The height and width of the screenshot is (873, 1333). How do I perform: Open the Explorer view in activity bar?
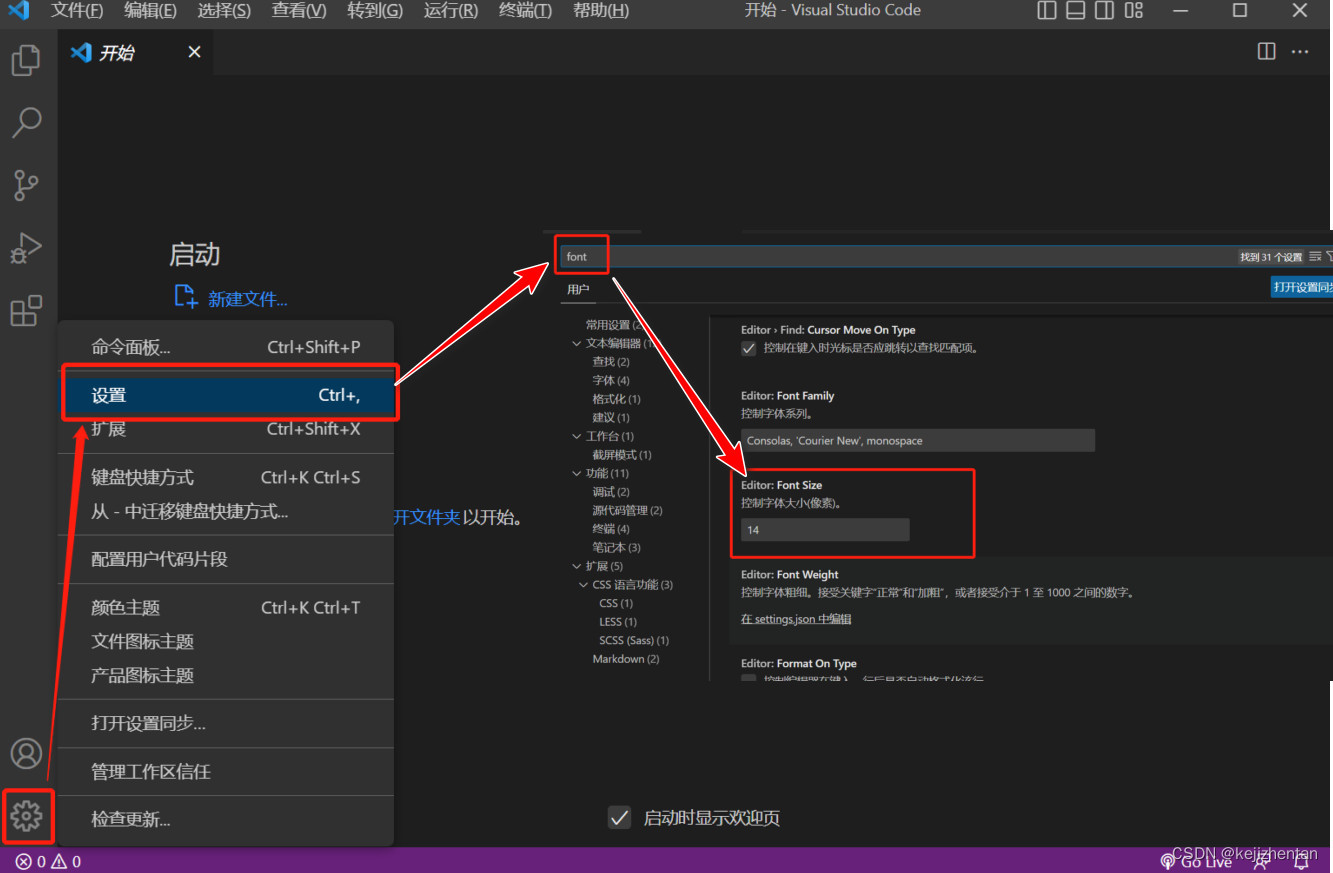26,60
